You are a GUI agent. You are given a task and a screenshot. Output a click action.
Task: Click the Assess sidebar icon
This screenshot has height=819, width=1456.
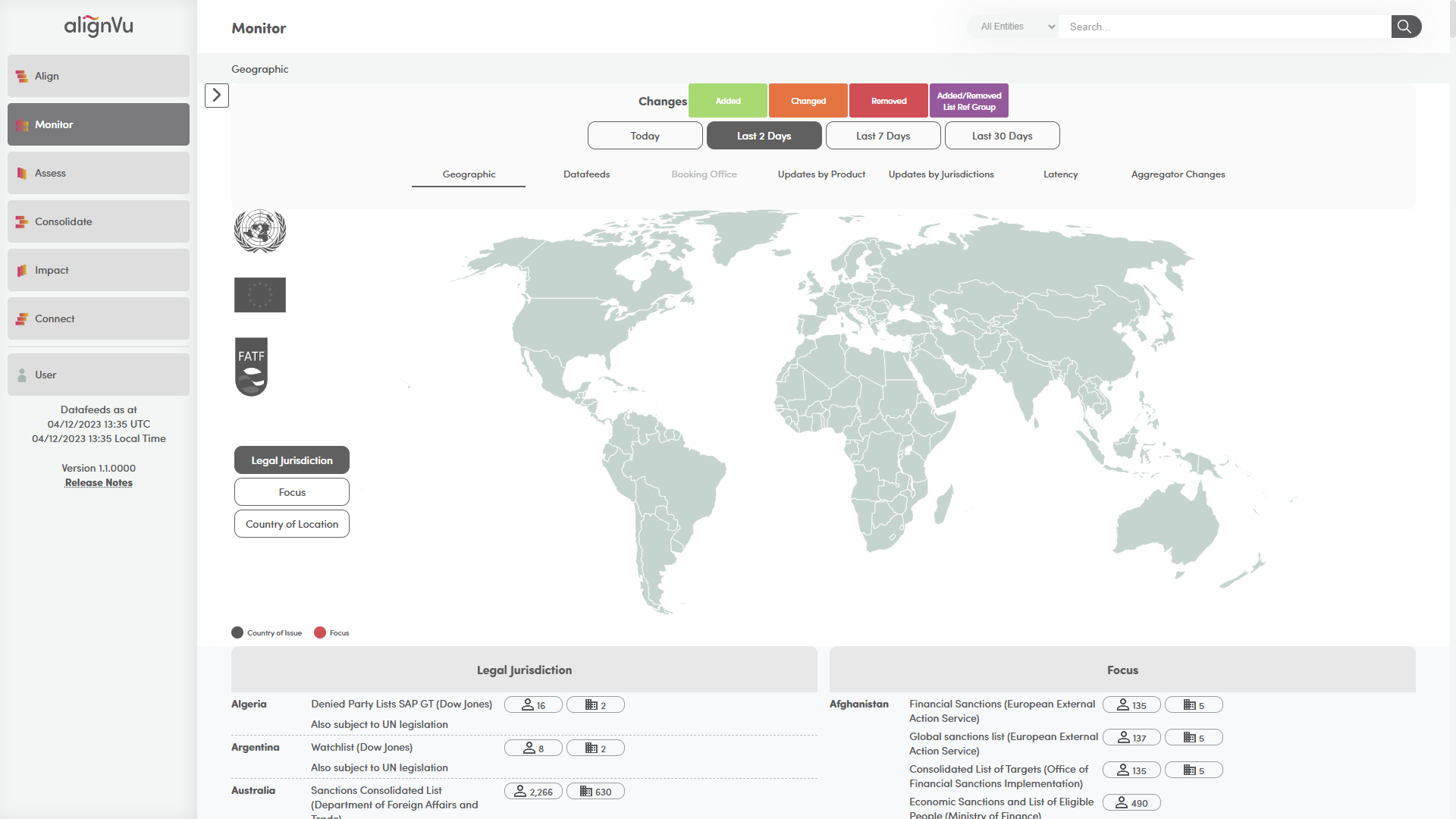[22, 174]
